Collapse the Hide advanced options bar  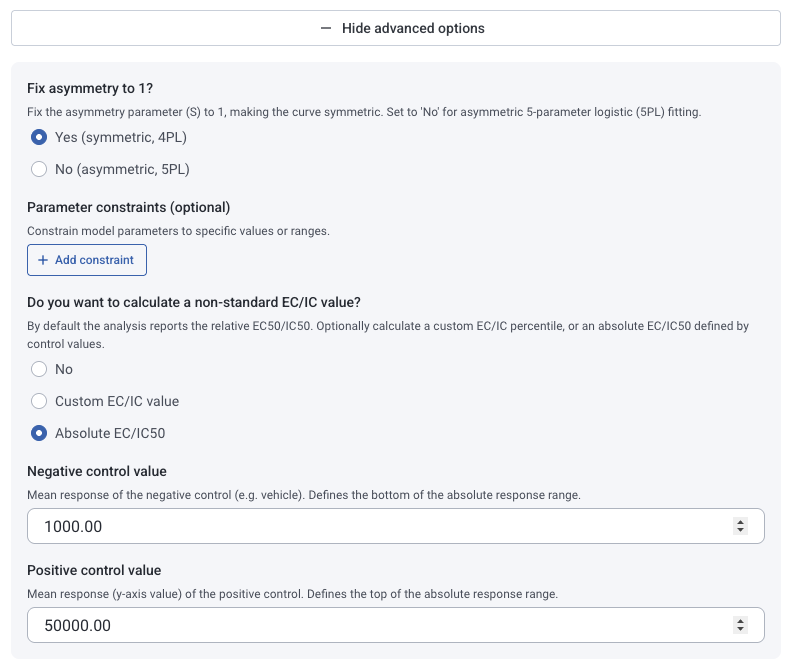point(396,28)
